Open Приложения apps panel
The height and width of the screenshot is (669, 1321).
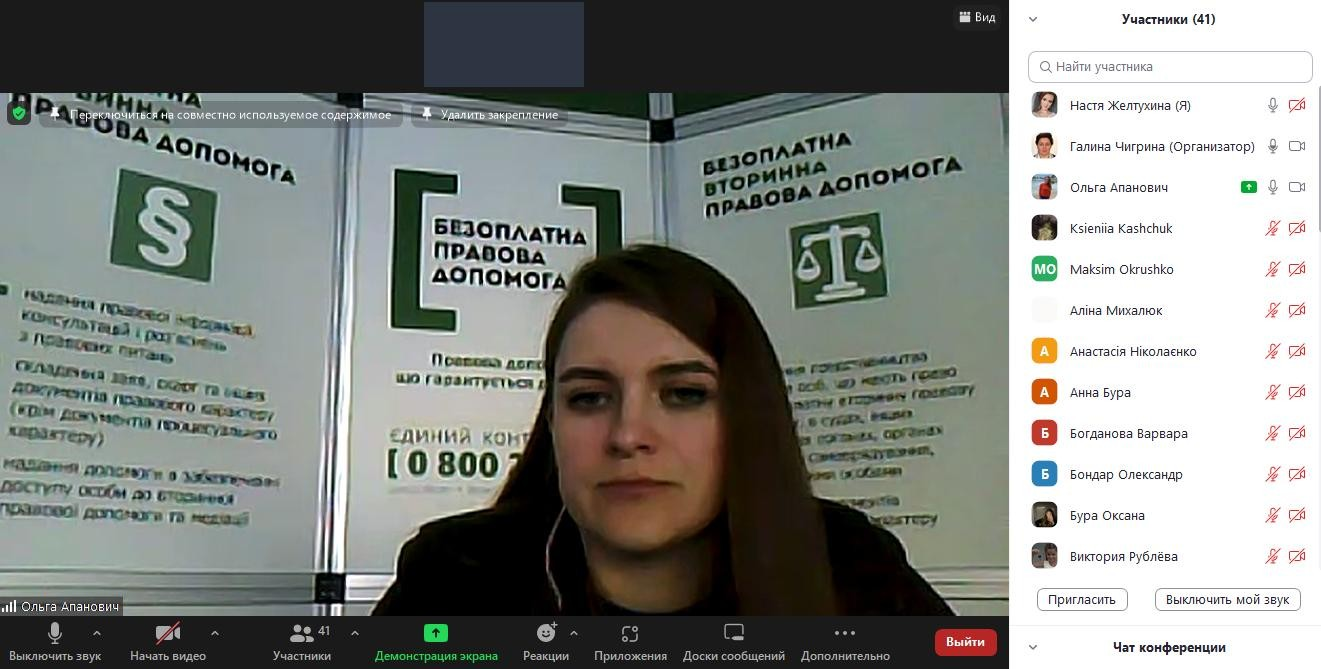[x=630, y=641]
